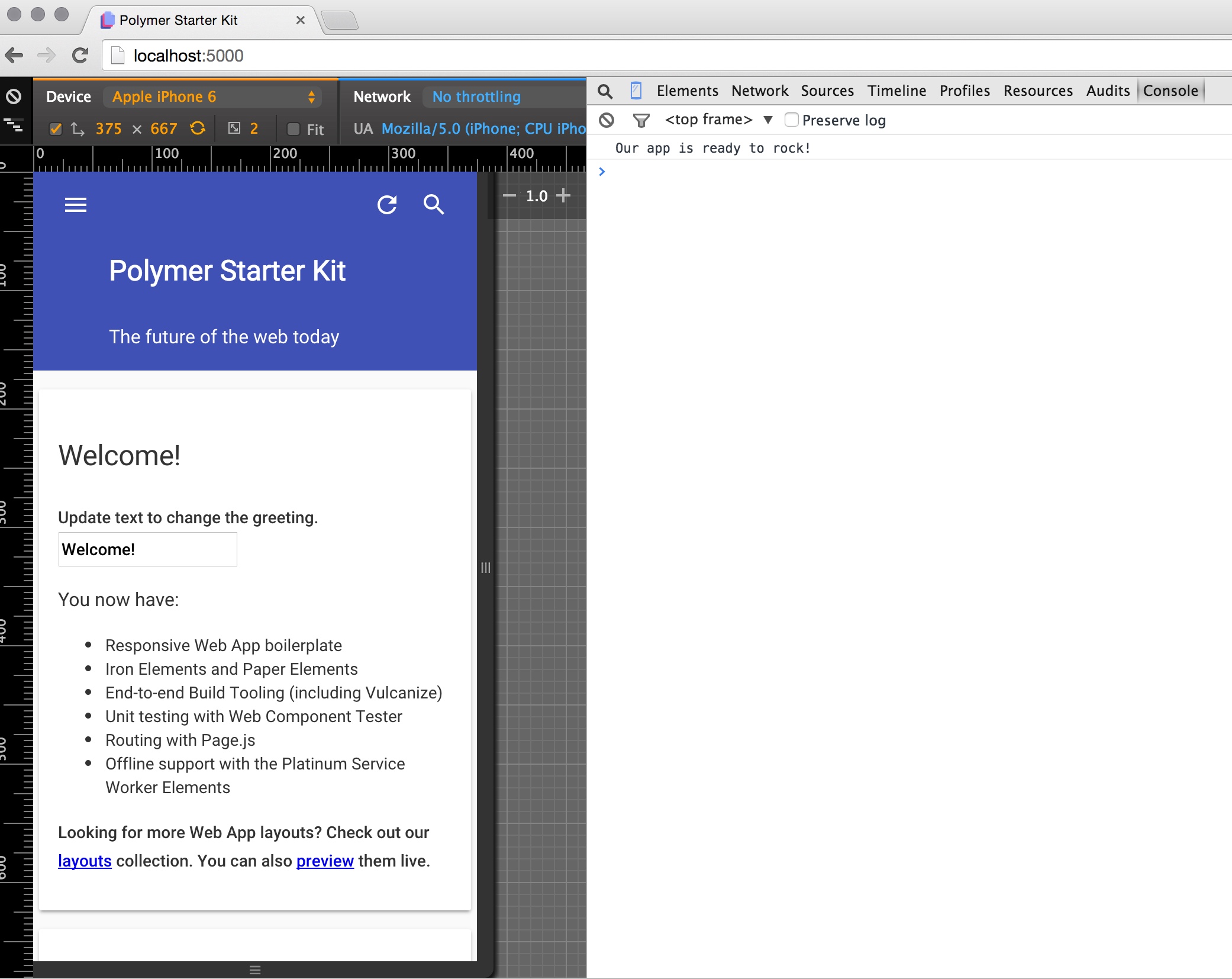1232x979 pixels.
Task: Click the search icon in the app header
Action: (x=434, y=205)
